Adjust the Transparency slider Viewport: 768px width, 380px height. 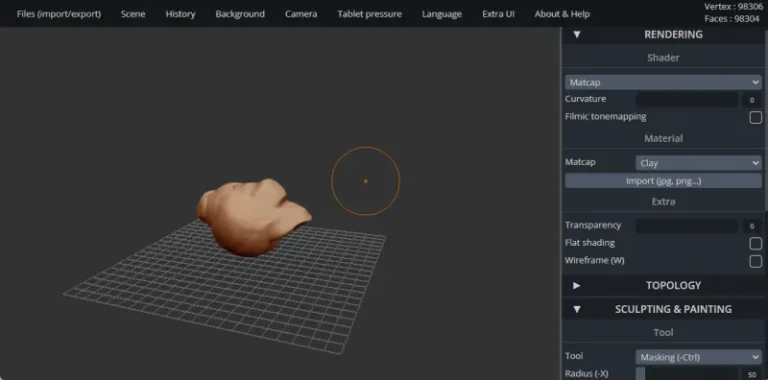click(687, 226)
